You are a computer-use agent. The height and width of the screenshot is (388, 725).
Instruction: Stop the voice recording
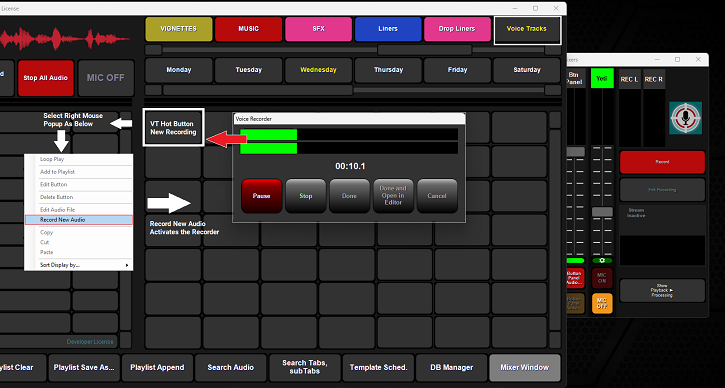[x=306, y=196]
